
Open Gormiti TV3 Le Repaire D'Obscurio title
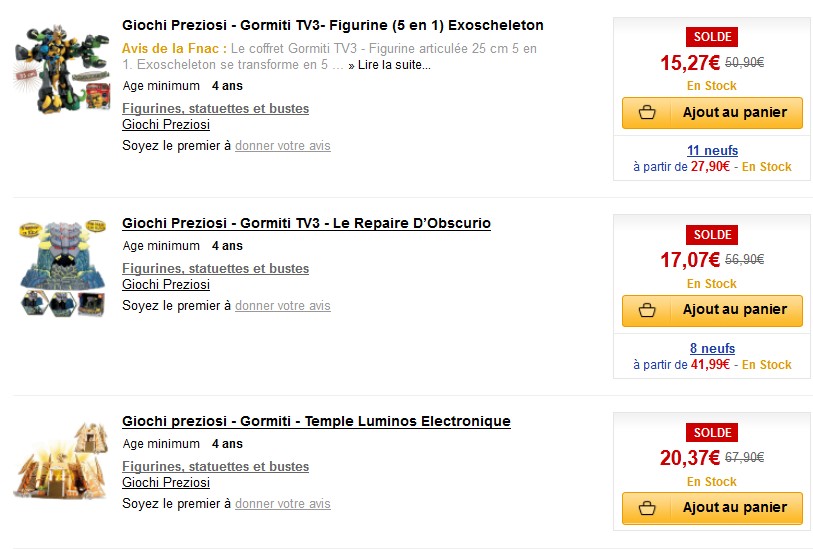pyautogui.click(x=306, y=223)
